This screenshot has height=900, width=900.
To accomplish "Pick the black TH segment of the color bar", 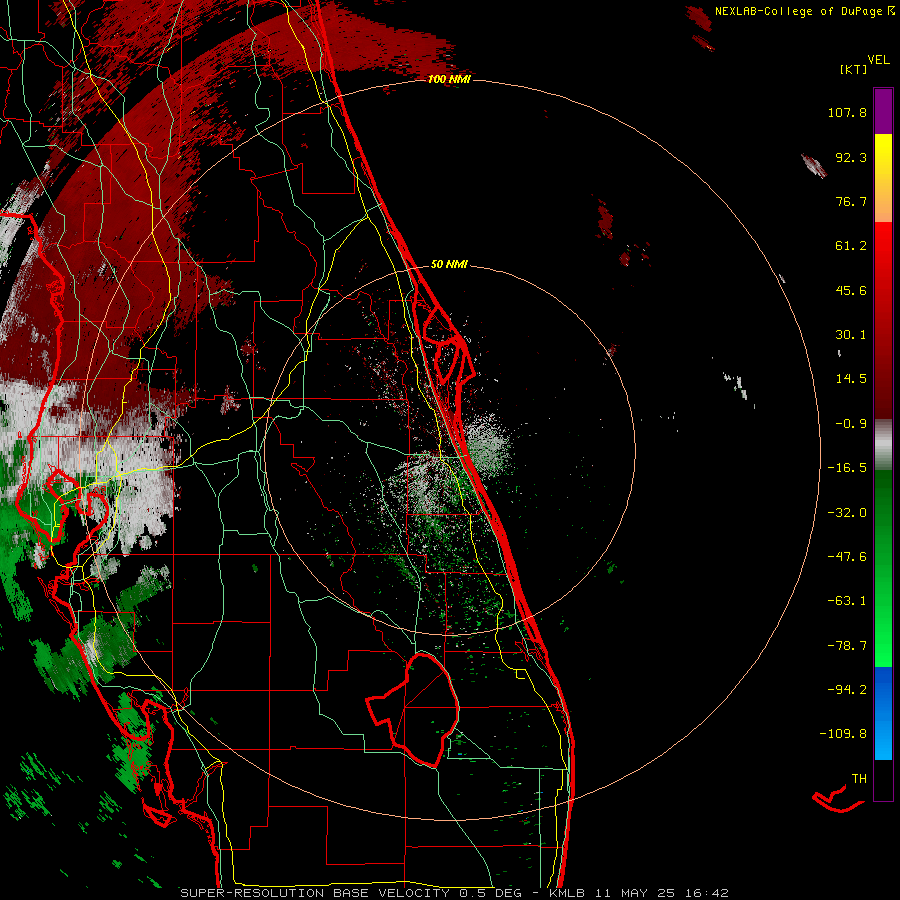I will coord(883,780).
